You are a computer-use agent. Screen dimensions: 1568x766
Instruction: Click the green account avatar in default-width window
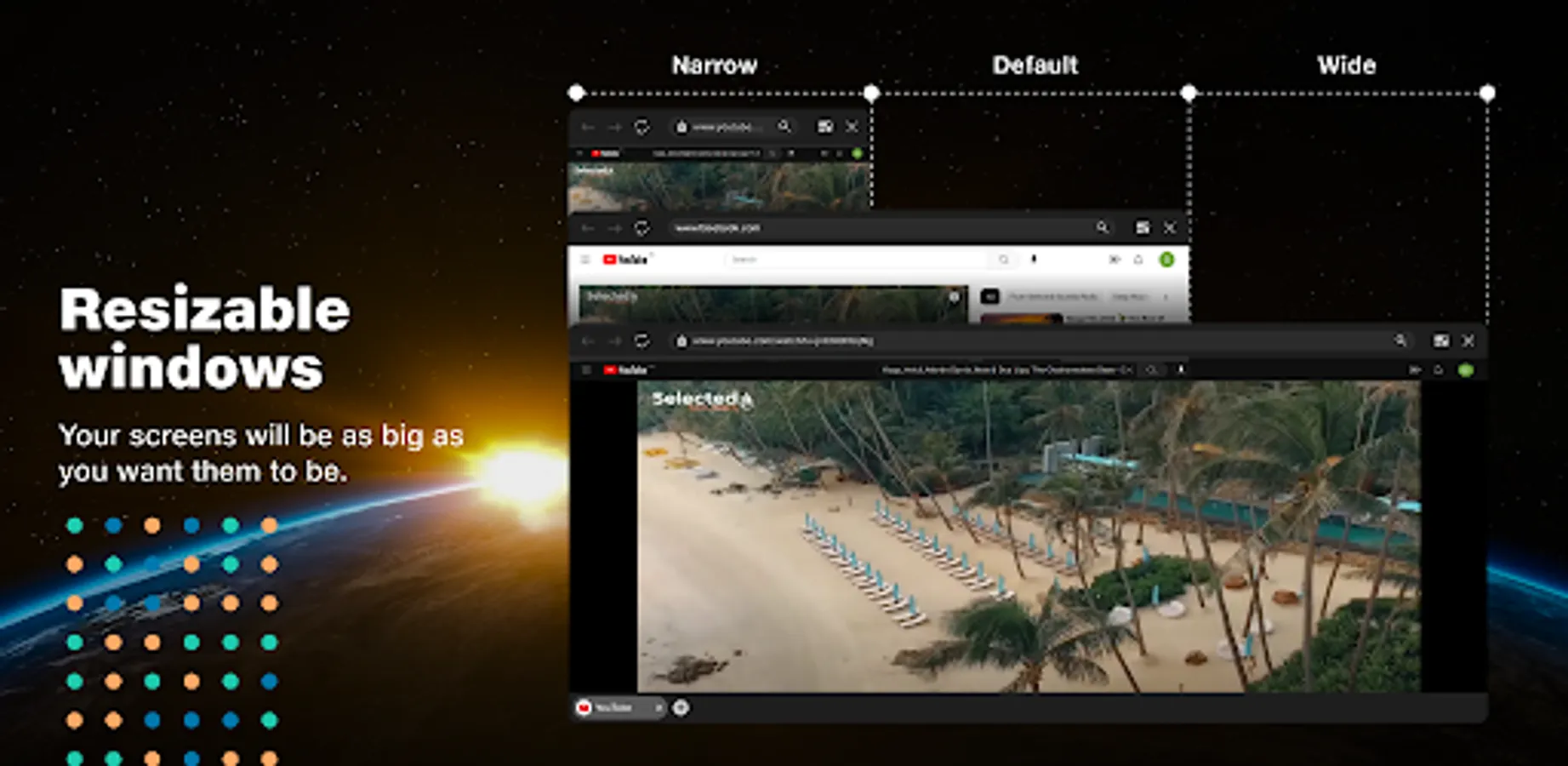[1166, 260]
